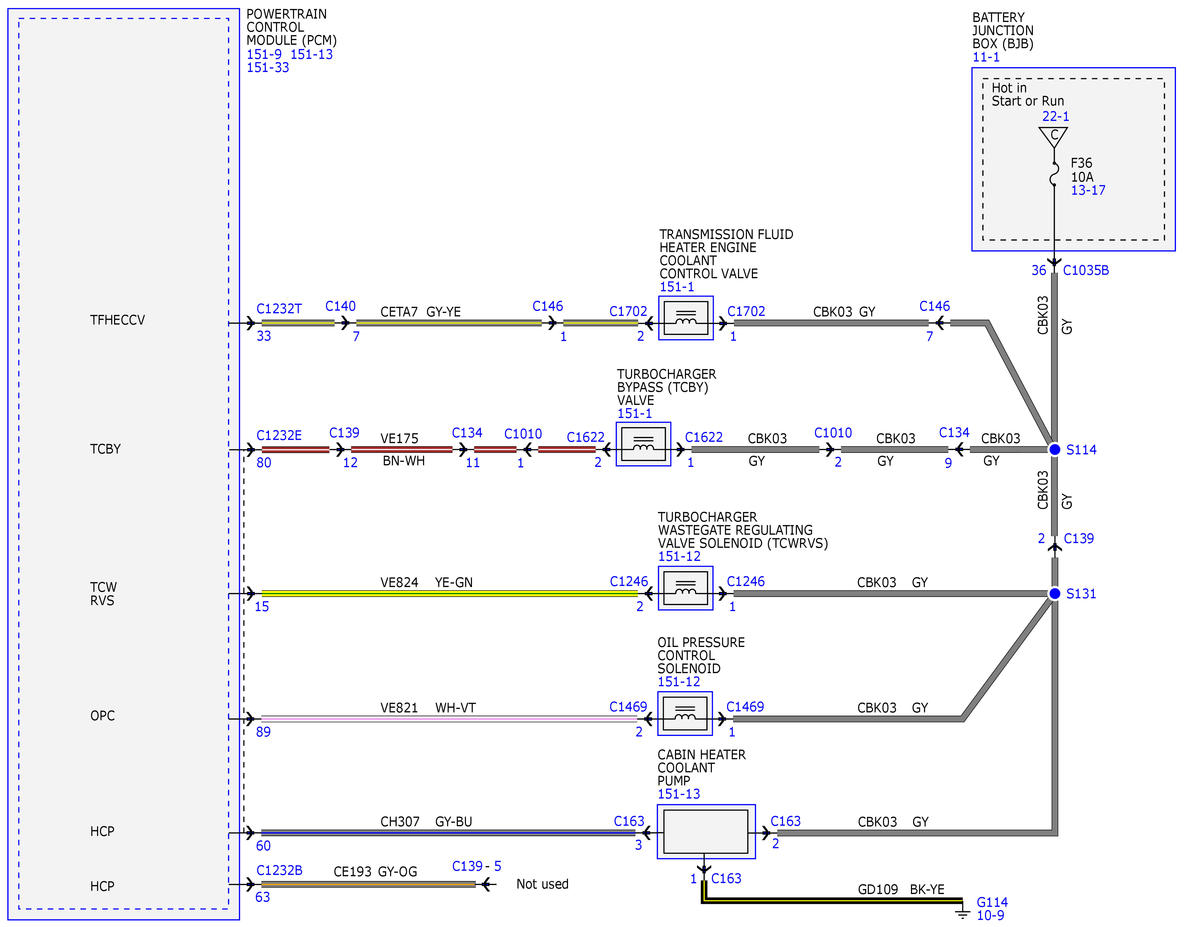This screenshot has height=927, width=1199.
Task: Click the TCW RVS pin label
Action: click(103, 594)
